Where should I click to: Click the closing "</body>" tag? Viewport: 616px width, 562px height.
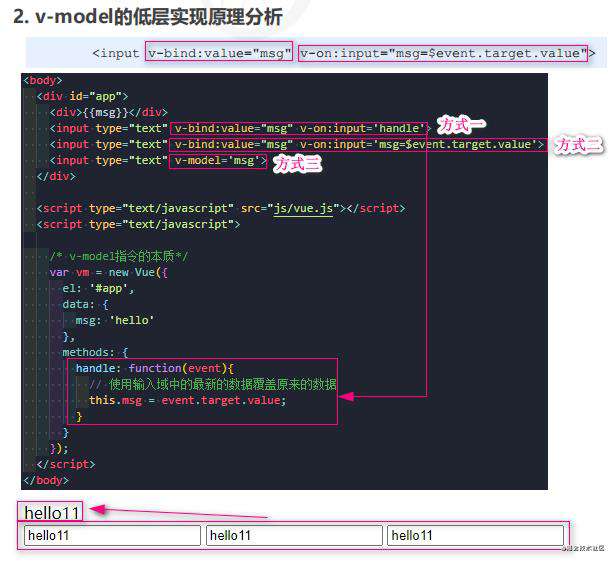pos(46,480)
